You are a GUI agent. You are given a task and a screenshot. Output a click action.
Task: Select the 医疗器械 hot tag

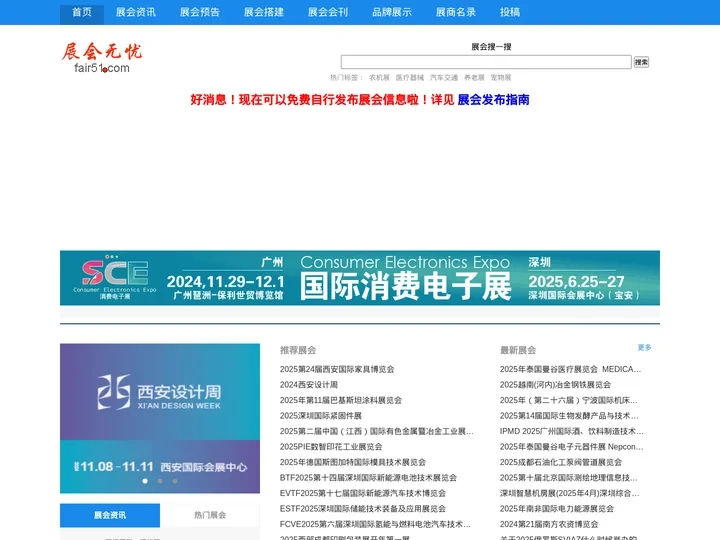[x=410, y=78]
